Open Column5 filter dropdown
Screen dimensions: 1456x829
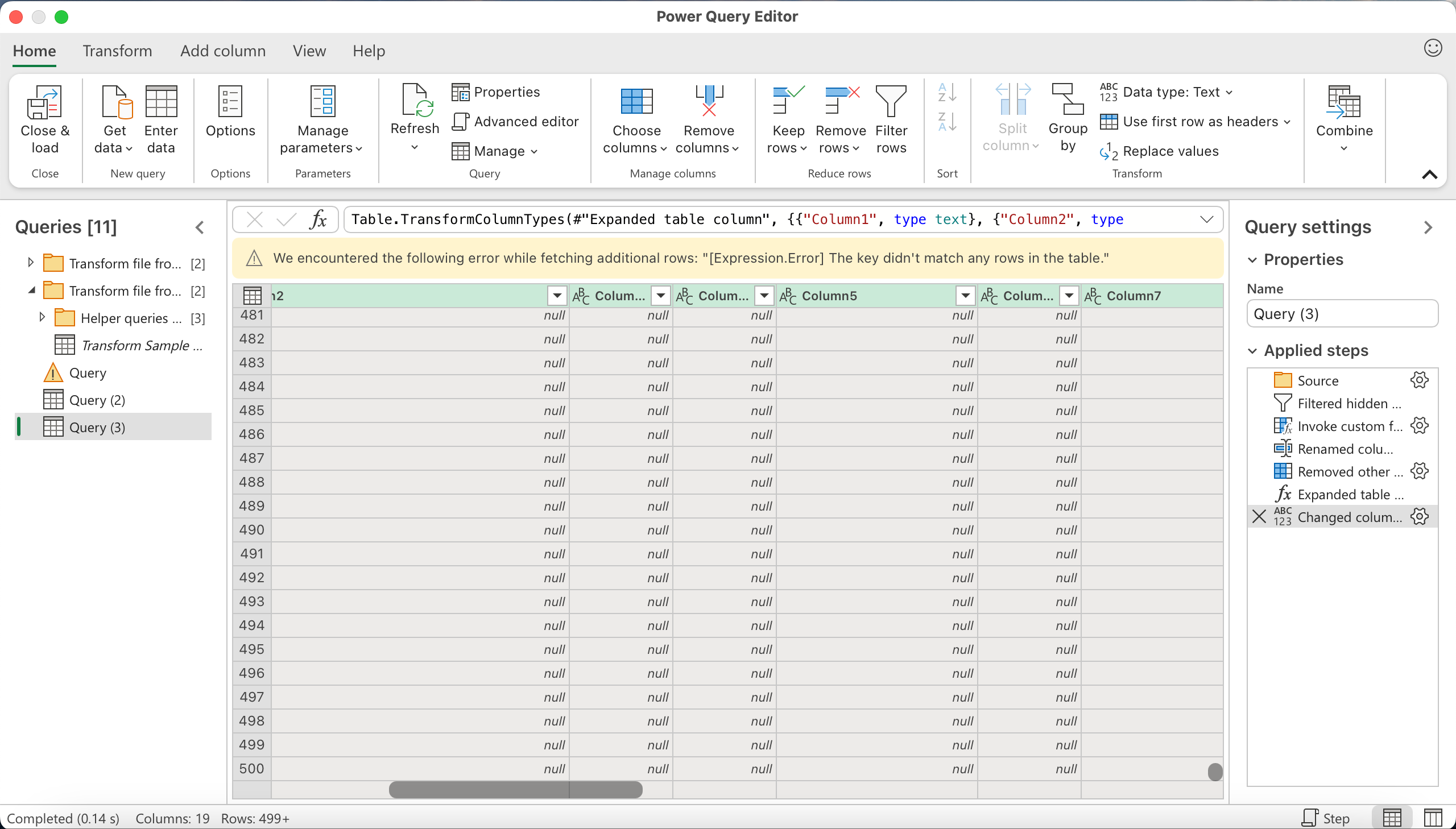[965, 296]
